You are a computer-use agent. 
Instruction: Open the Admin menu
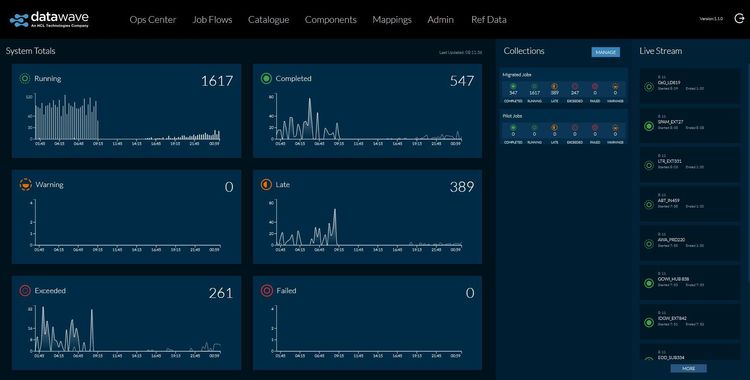(441, 20)
